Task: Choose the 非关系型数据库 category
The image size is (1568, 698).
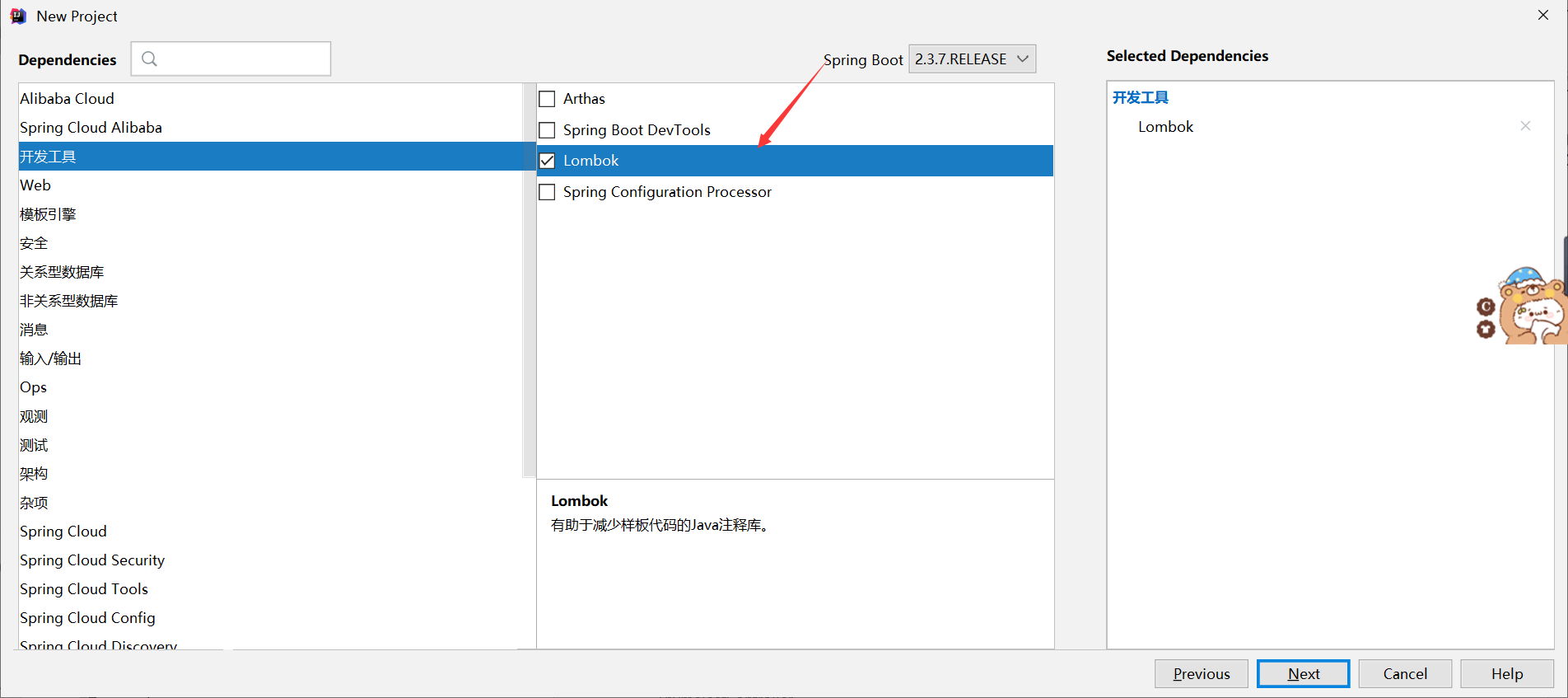Action: click(270, 301)
